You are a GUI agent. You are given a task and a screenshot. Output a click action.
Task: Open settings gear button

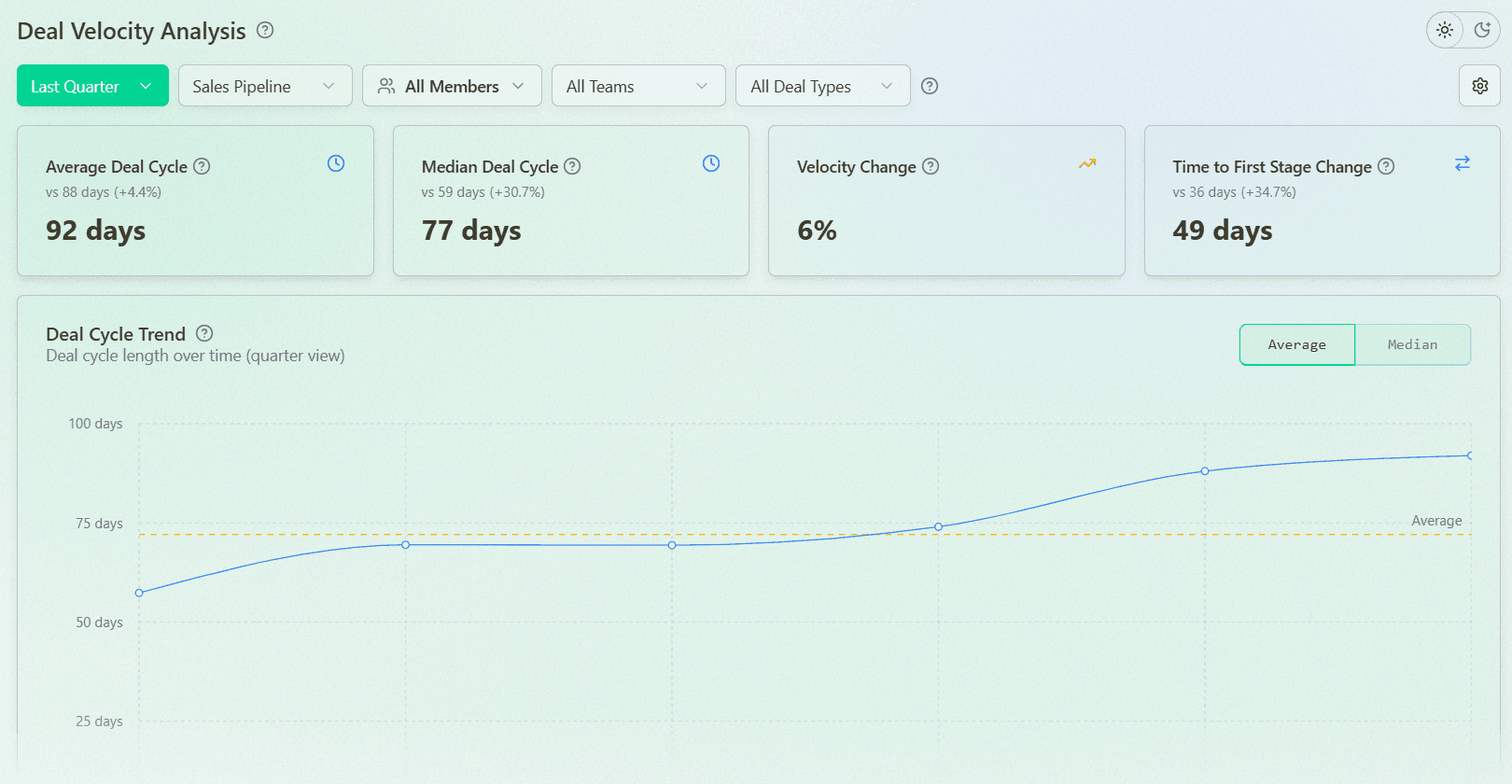tap(1480, 86)
